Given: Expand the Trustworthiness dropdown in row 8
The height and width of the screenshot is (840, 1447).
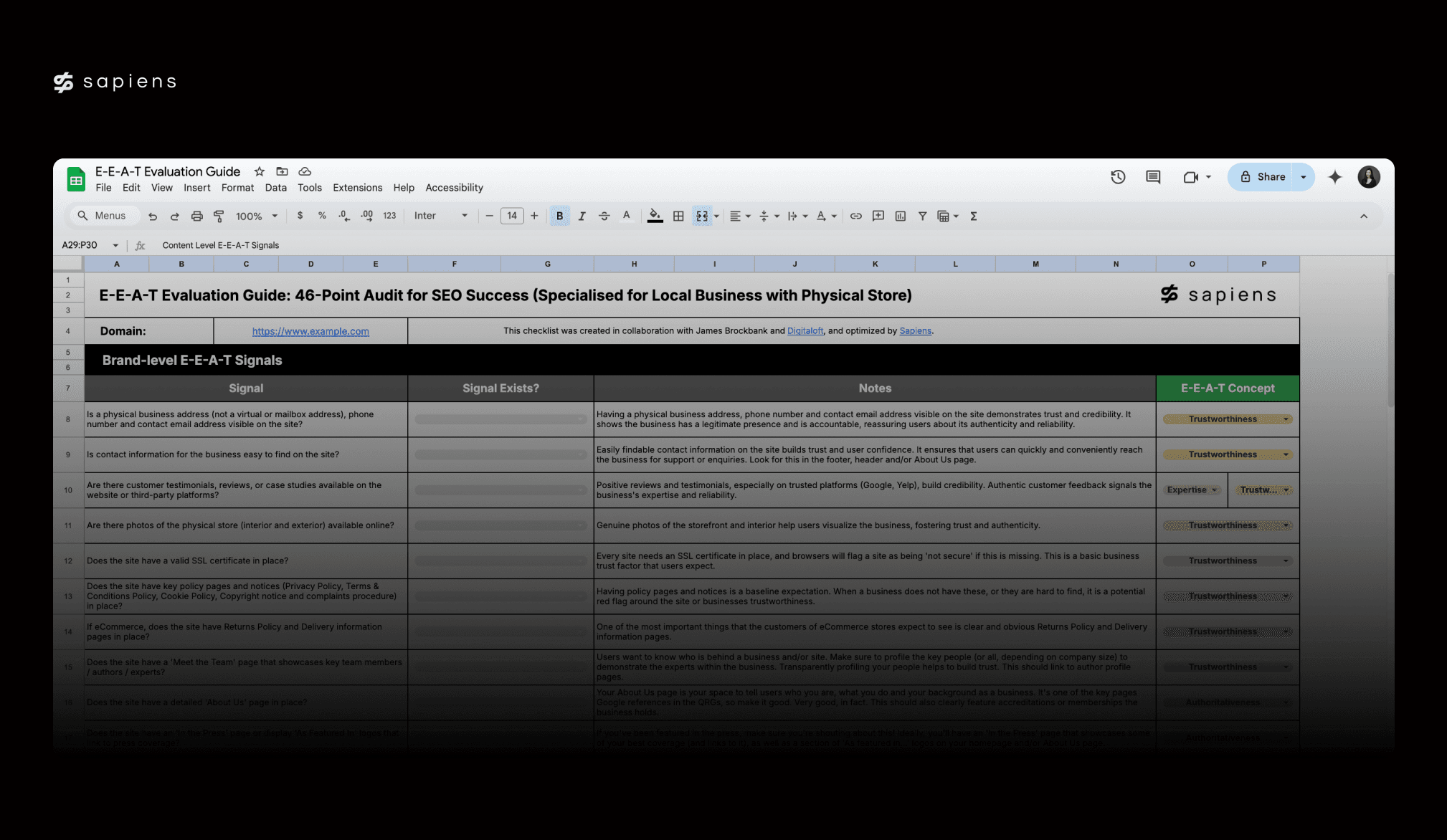Looking at the screenshot, I should 1286,419.
